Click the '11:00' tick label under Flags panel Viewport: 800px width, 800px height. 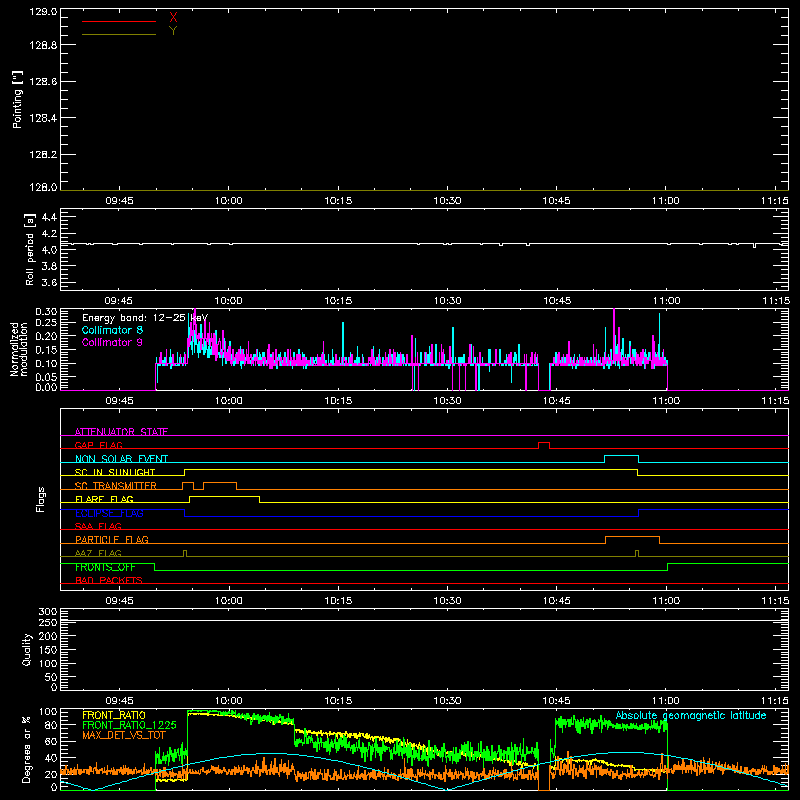[666, 601]
